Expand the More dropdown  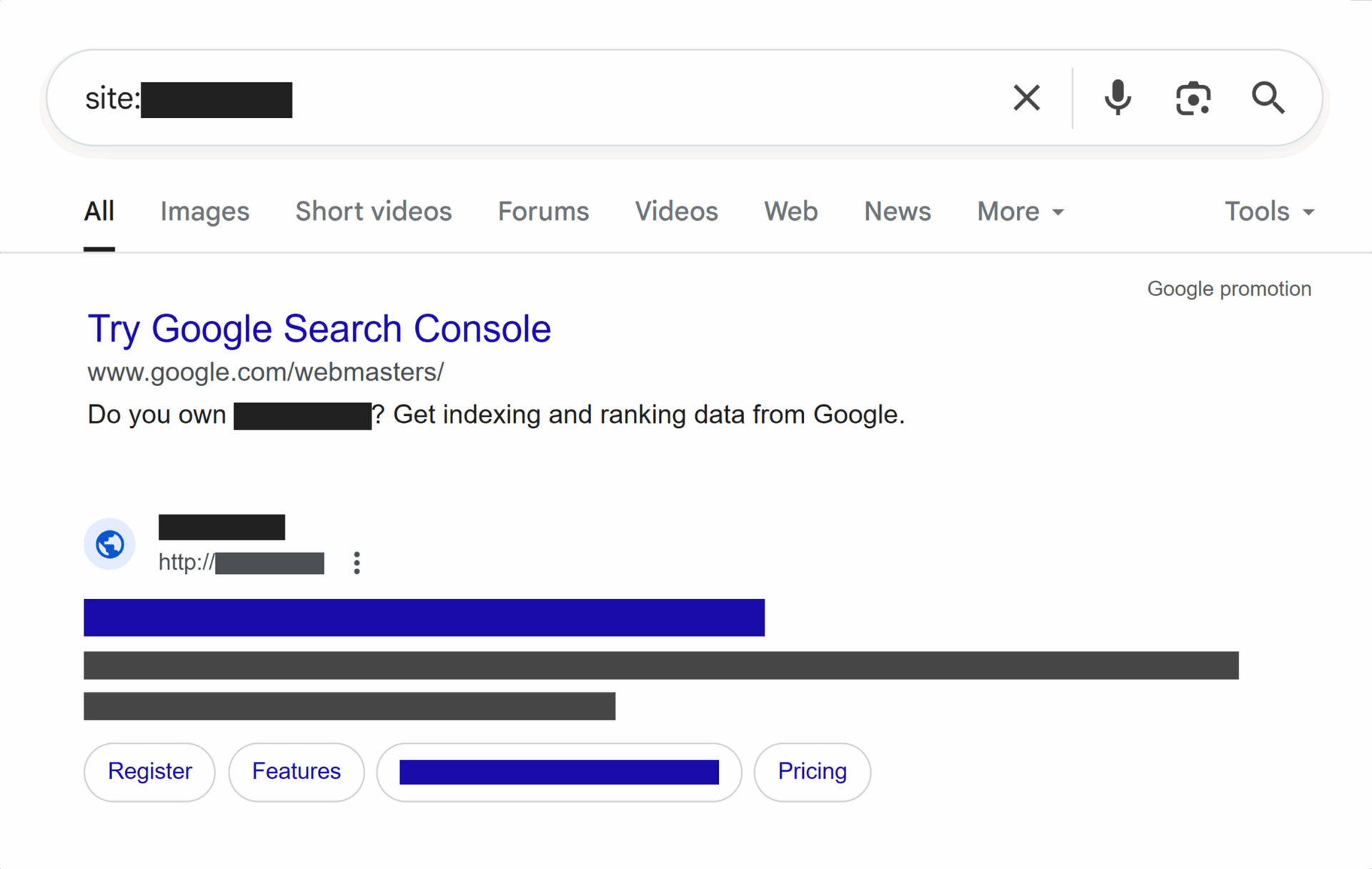(x=1021, y=212)
